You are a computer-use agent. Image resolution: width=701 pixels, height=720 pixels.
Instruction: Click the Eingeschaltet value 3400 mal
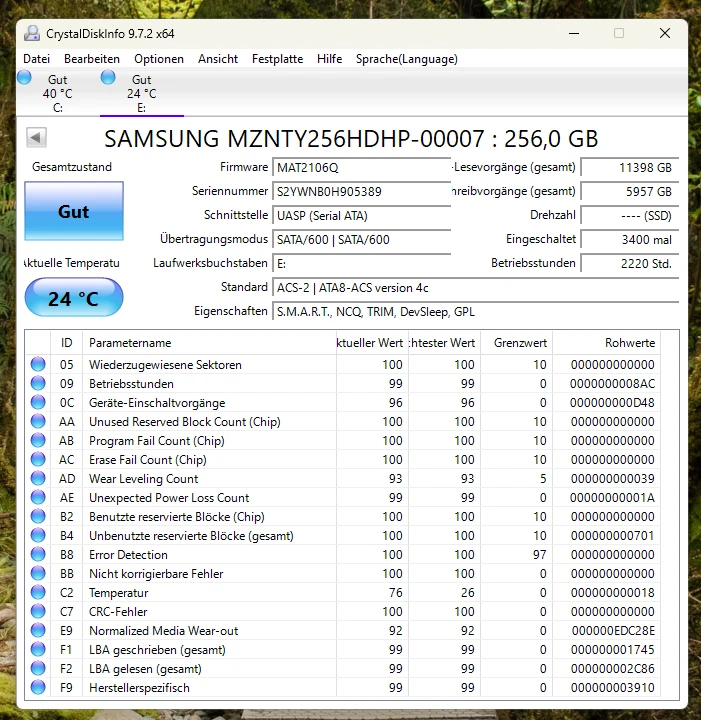coord(630,239)
